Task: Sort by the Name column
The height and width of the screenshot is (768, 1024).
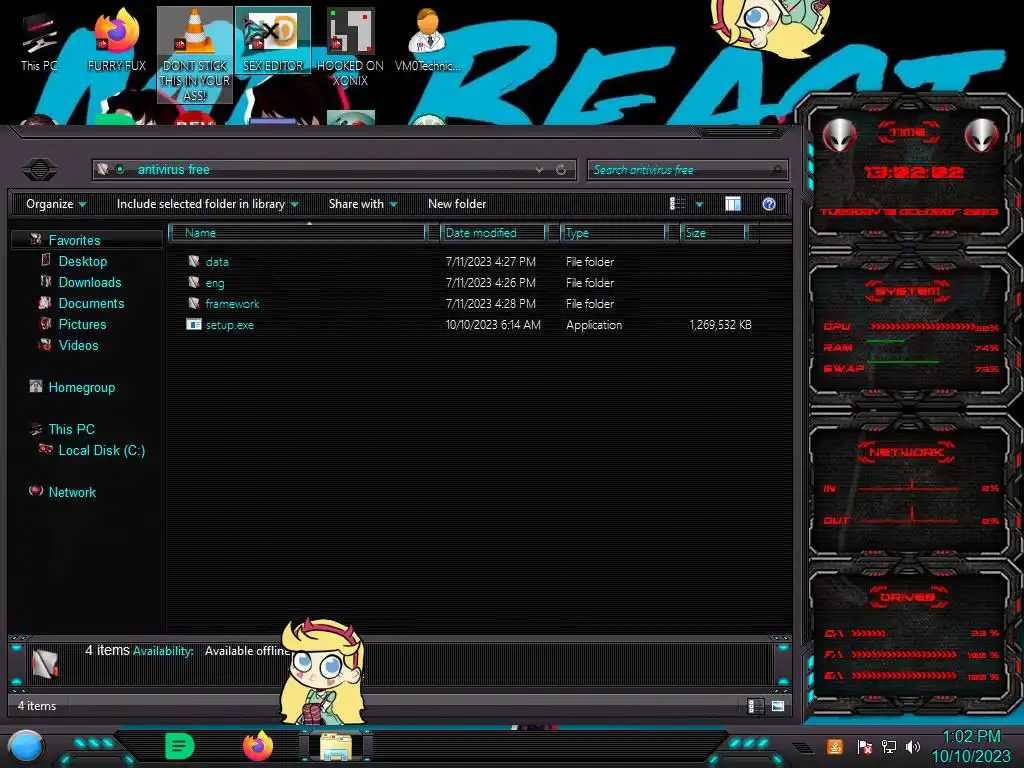Action: pyautogui.click(x=297, y=232)
